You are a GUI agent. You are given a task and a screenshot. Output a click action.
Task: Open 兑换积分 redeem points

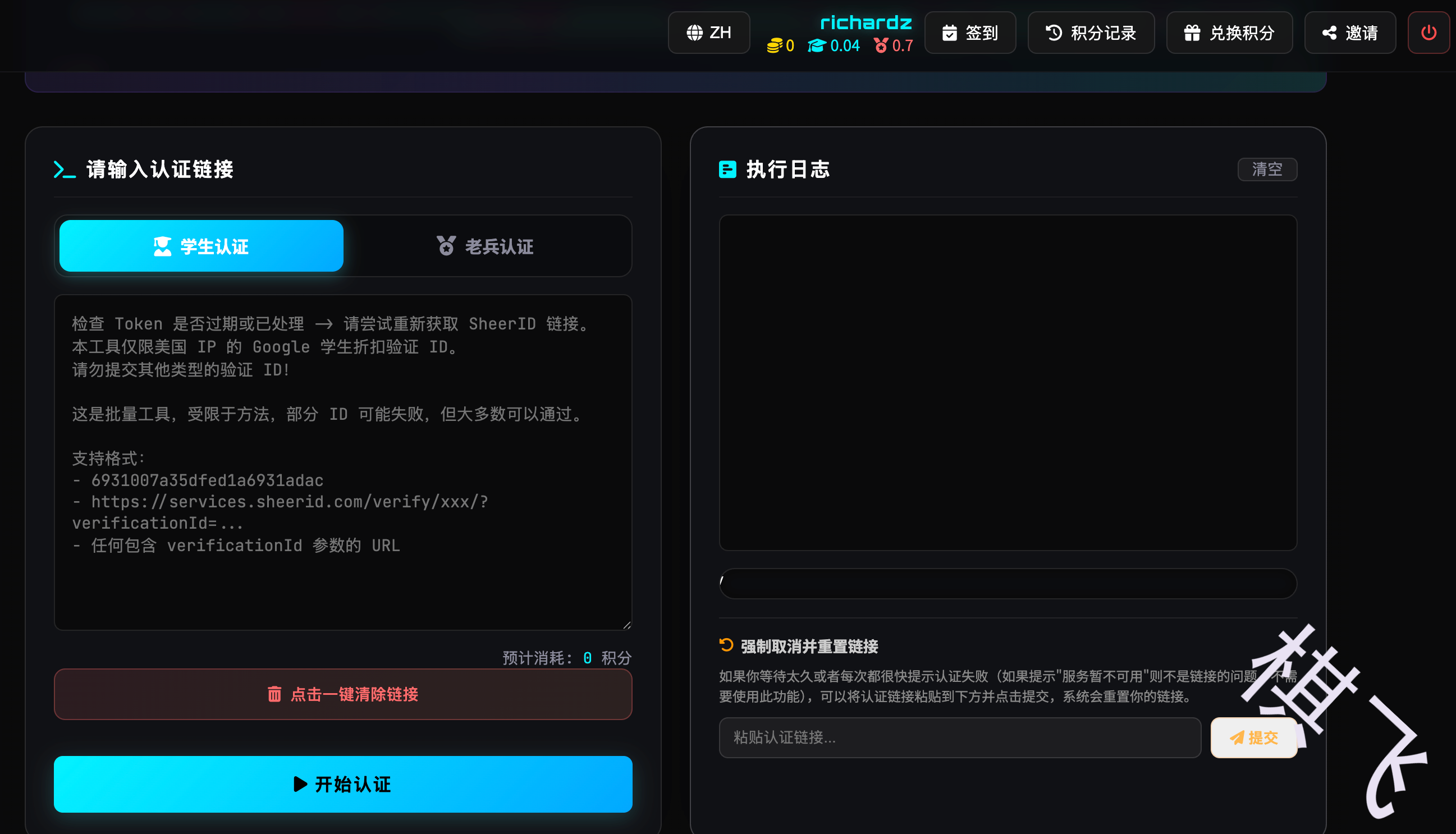[x=1229, y=33]
